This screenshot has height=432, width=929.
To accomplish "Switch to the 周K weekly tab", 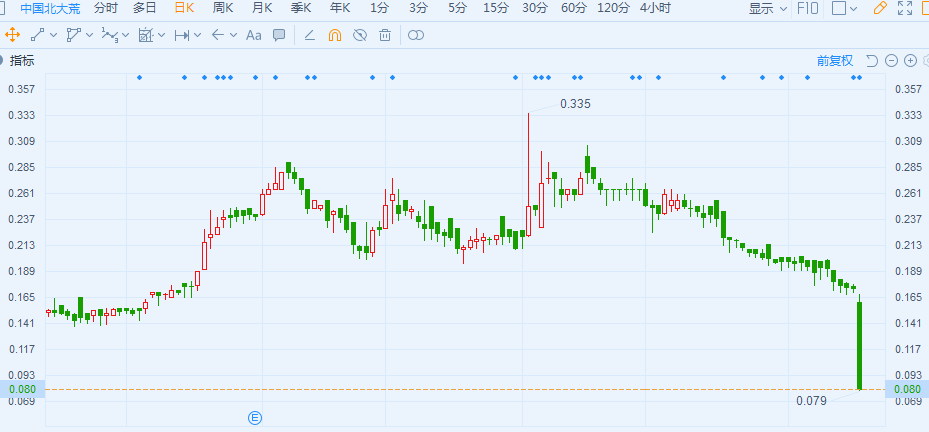I will [x=223, y=8].
